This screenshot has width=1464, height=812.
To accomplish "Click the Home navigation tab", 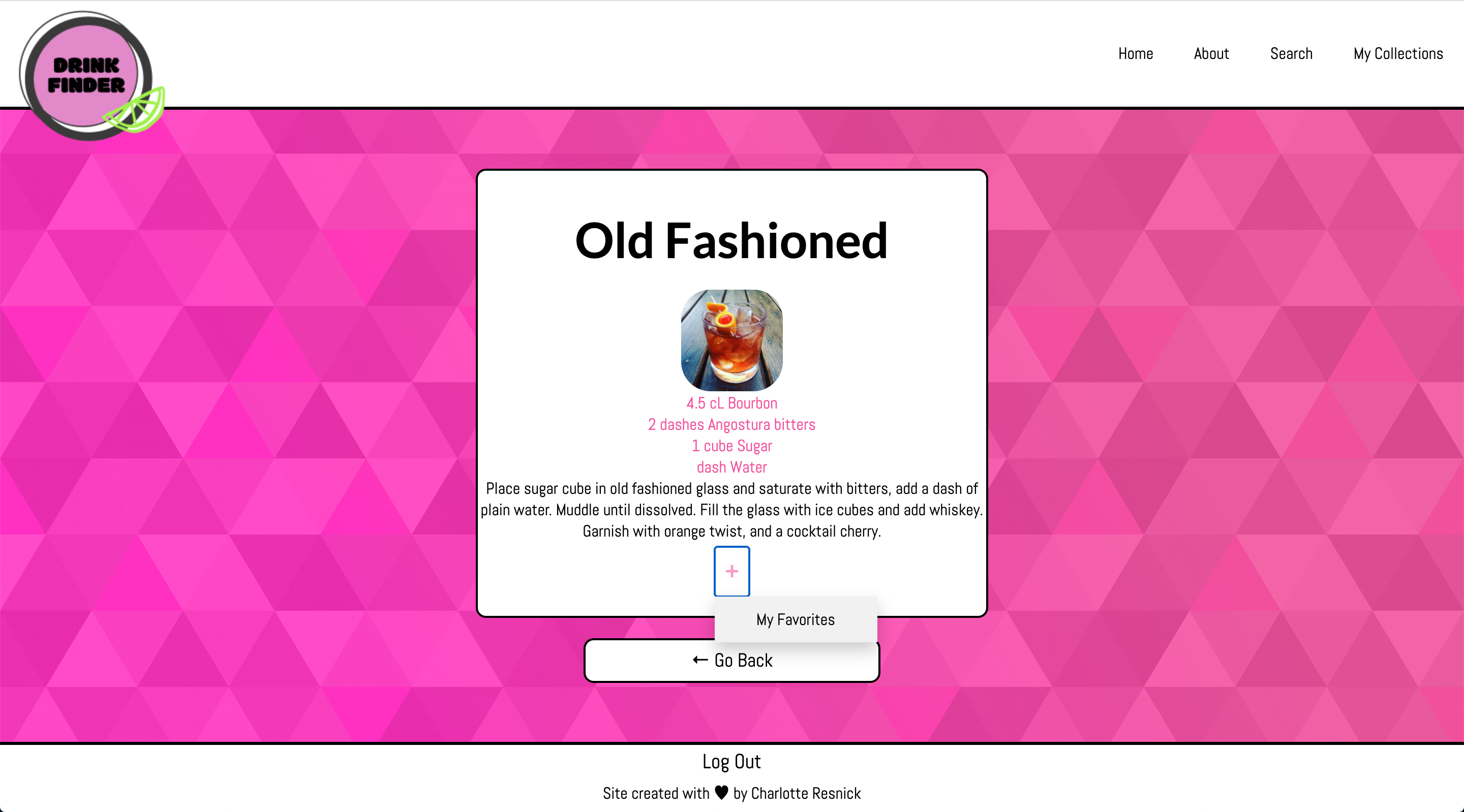I will point(1136,53).
